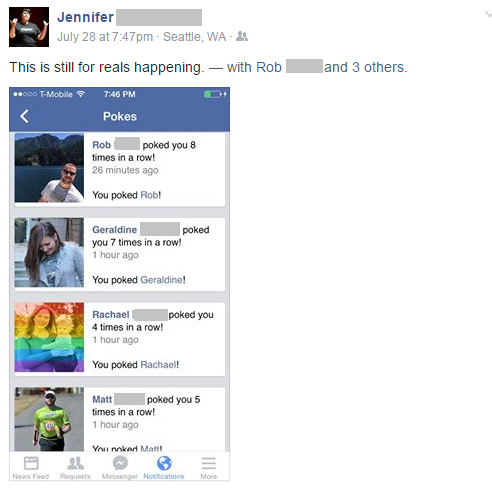Open the July 28 at 7:47pm timestamp
Screen dimensions: 492x491
tap(105, 37)
